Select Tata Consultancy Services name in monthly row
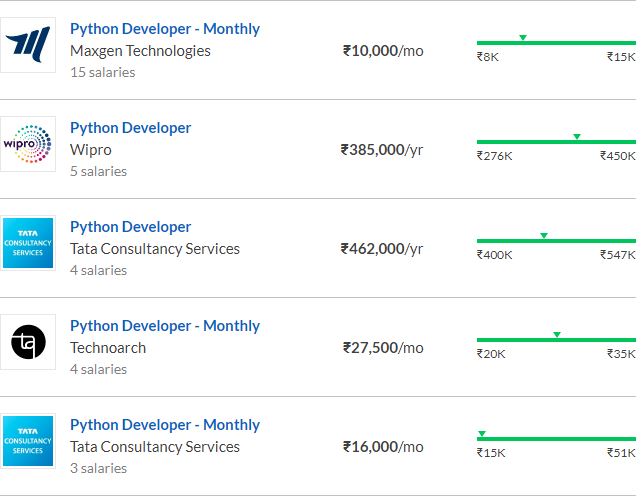Image resolution: width=642 pixels, height=498 pixels. click(x=155, y=447)
